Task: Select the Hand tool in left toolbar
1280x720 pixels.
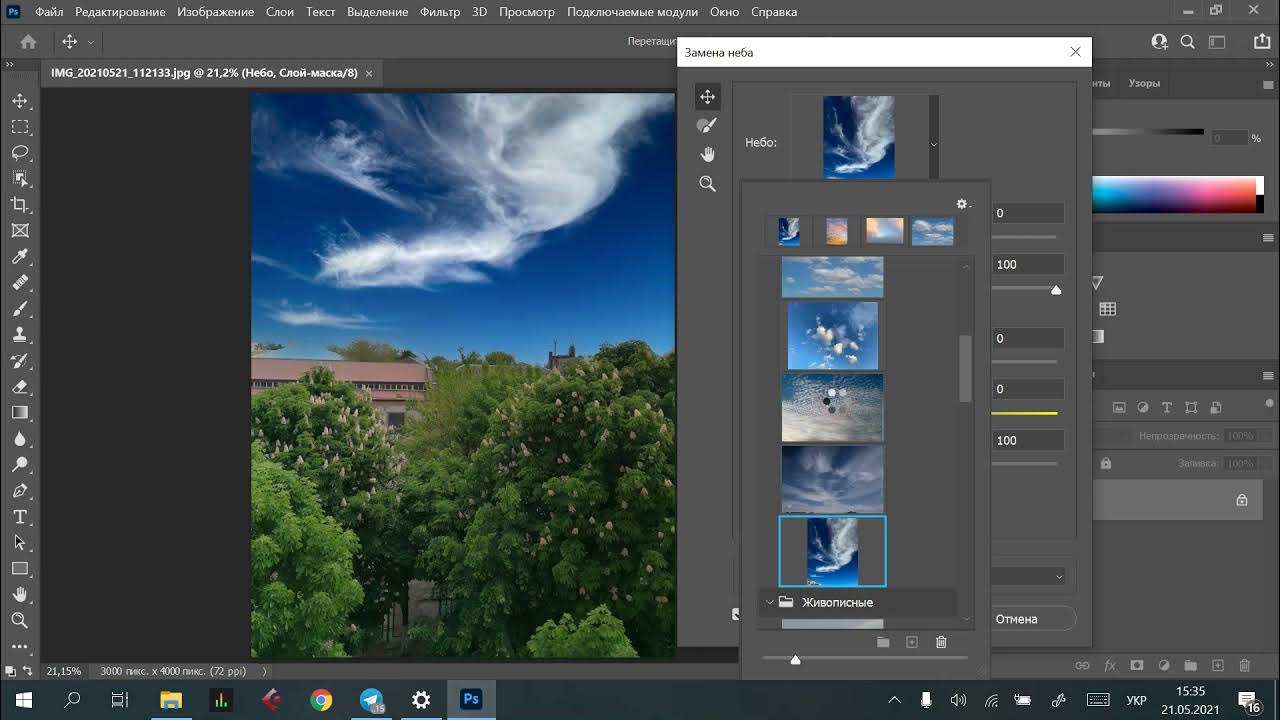Action: [x=19, y=595]
